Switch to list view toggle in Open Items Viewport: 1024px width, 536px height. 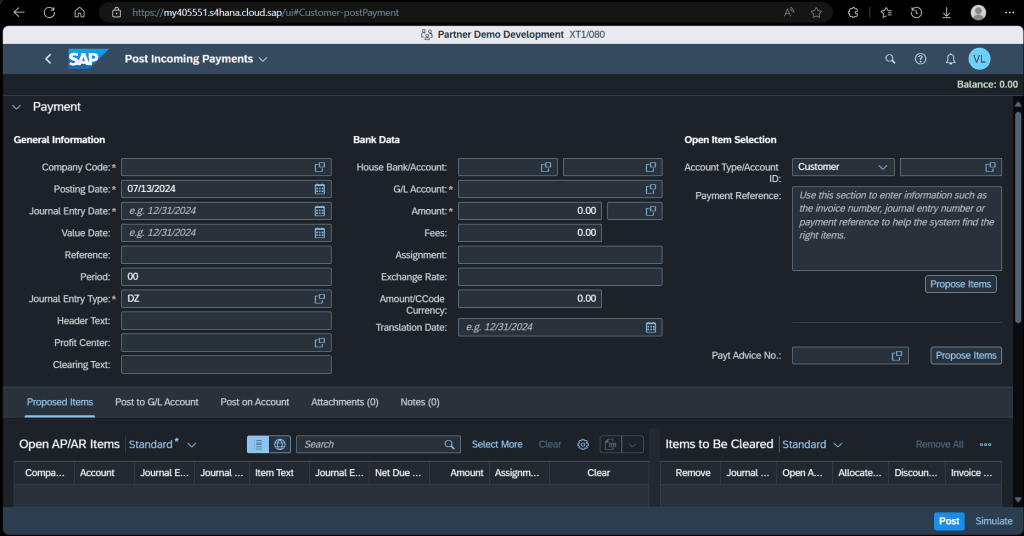point(258,445)
